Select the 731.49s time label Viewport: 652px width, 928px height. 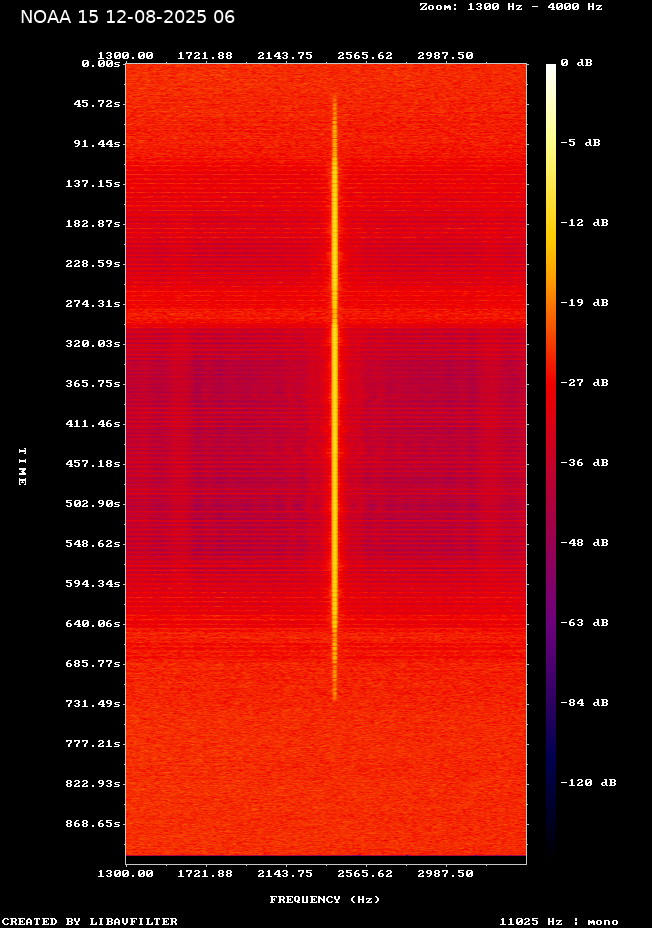(x=93, y=704)
